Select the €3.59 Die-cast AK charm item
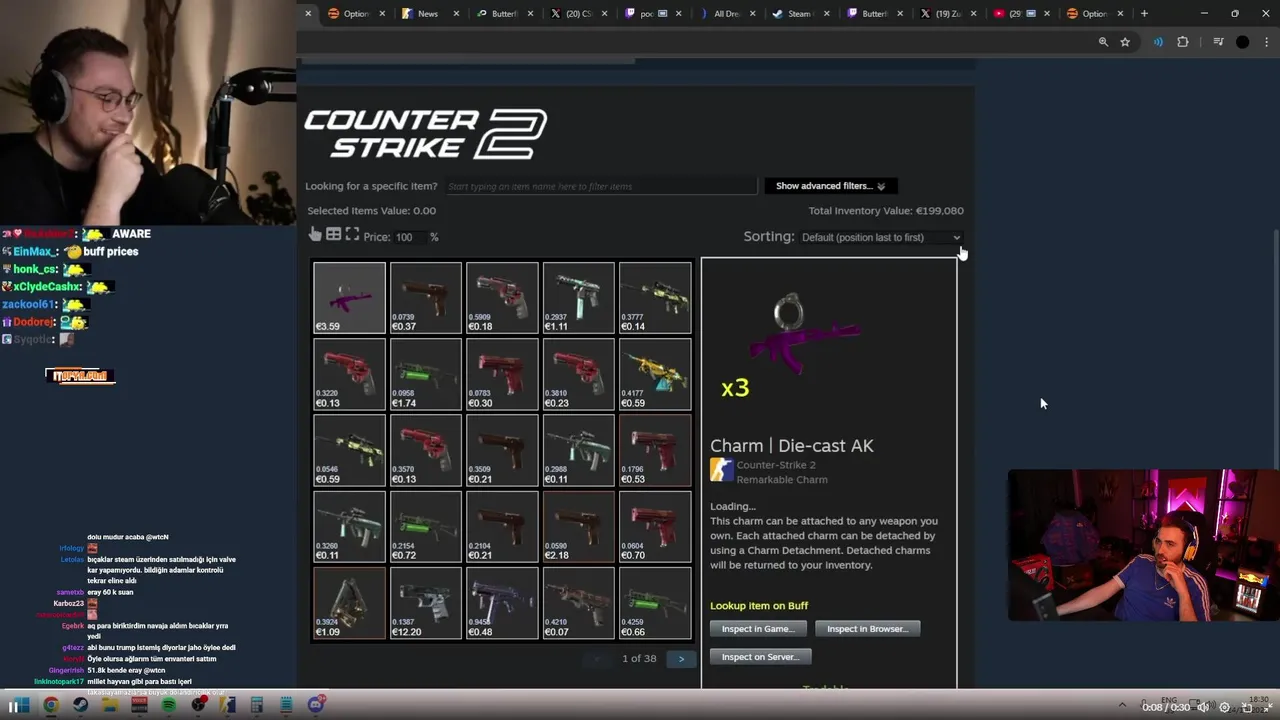The image size is (1280, 720). click(349, 298)
